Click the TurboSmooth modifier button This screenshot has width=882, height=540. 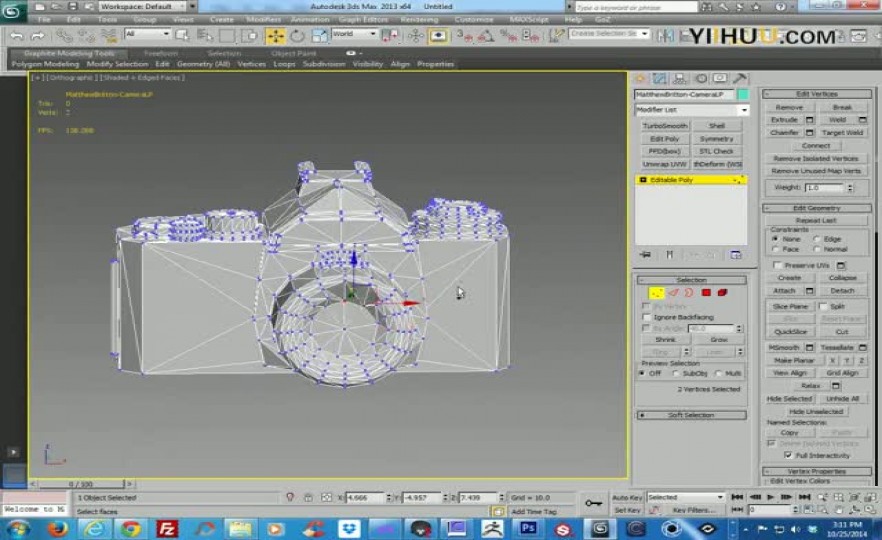click(665, 126)
